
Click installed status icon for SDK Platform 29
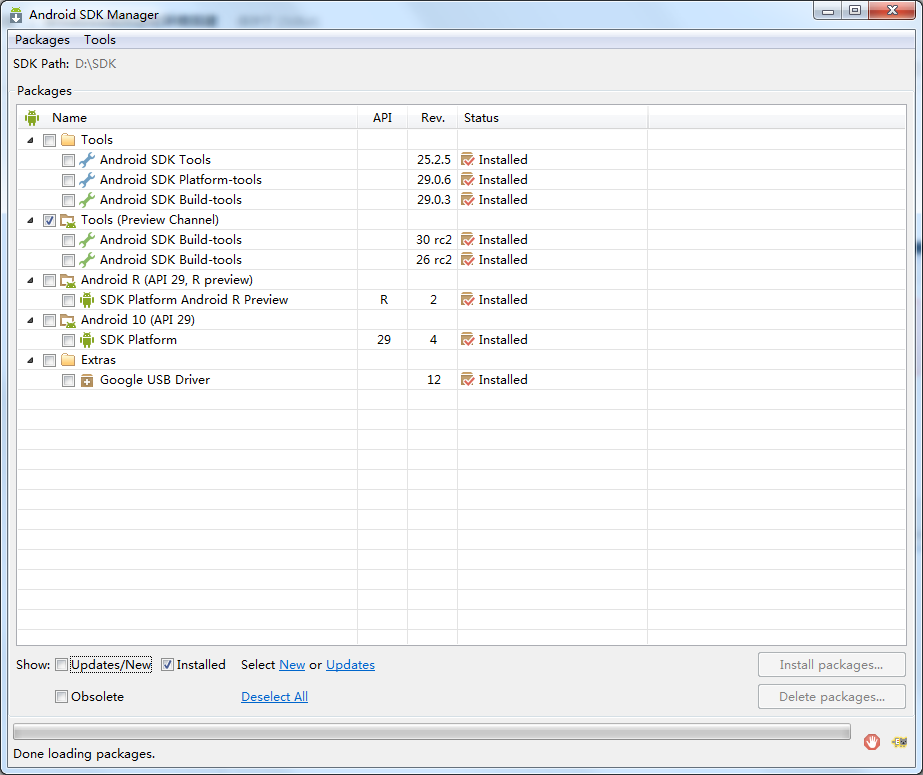point(467,340)
